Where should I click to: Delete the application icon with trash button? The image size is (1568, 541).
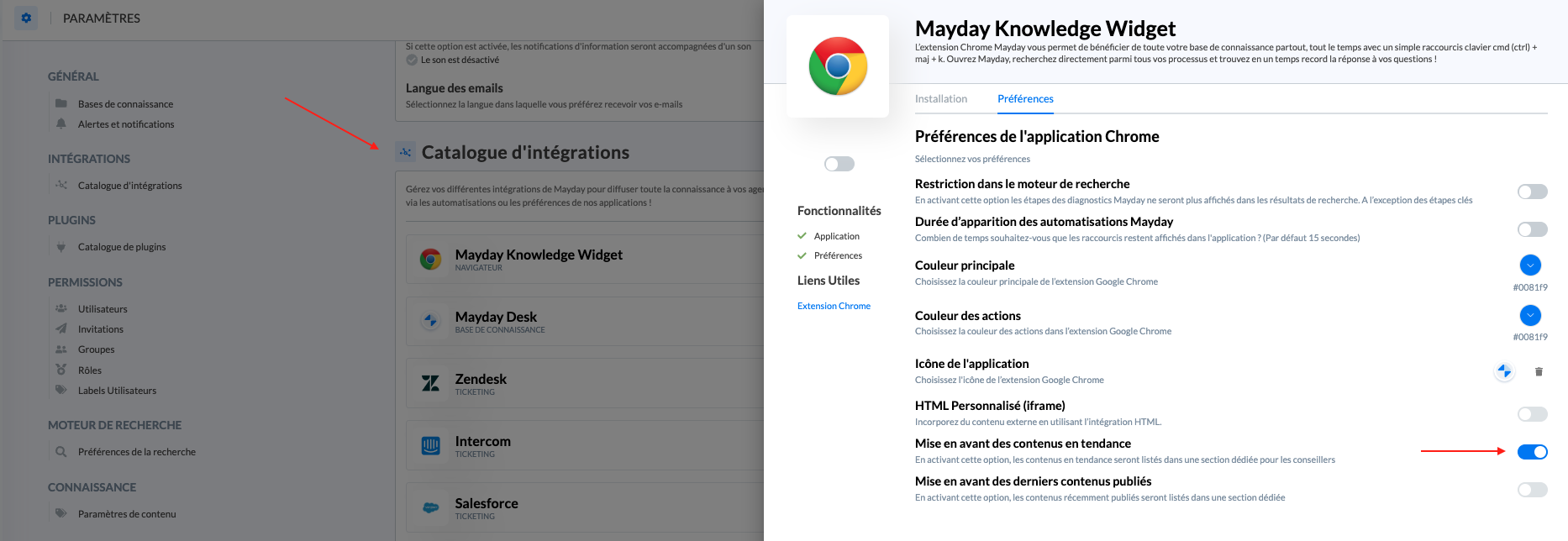pyautogui.click(x=1539, y=371)
